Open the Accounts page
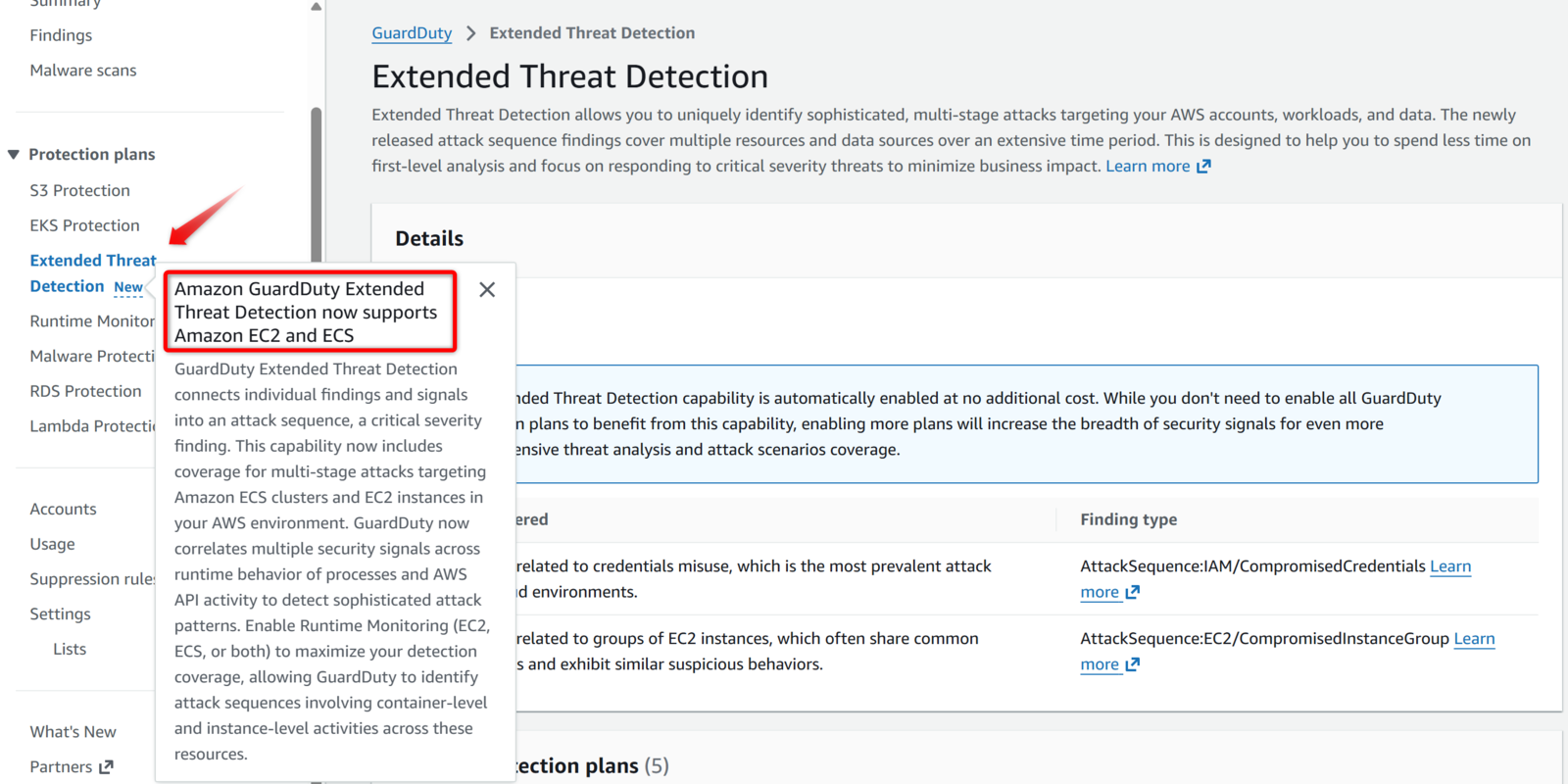The width and height of the screenshot is (1568, 784). pyautogui.click(x=63, y=509)
